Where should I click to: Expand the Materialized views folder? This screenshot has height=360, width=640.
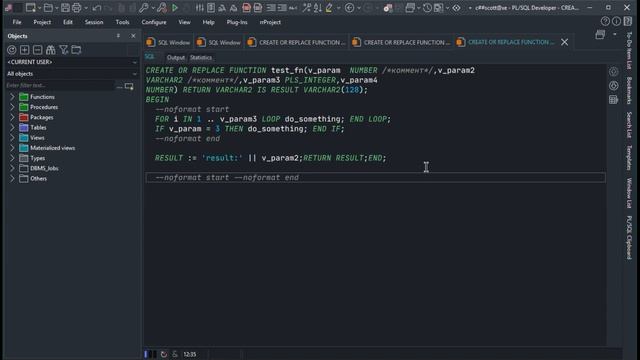click(x=12, y=148)
